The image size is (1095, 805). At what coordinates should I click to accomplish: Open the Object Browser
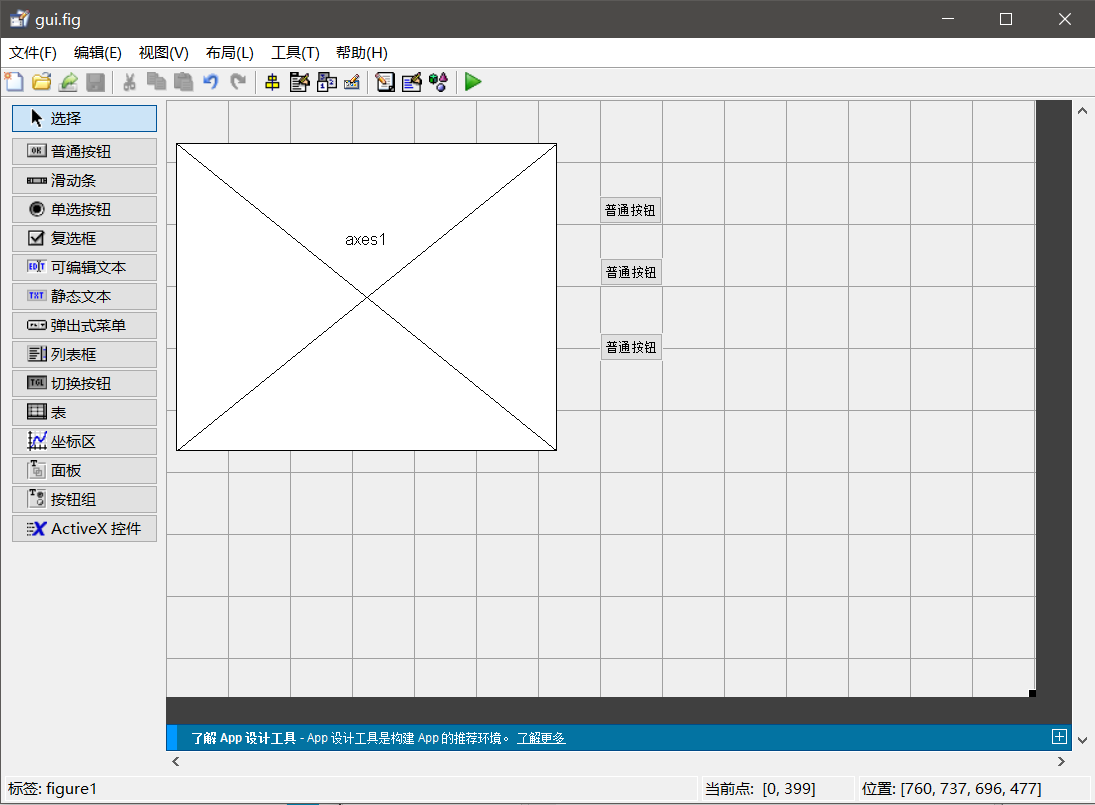point(438,82)
